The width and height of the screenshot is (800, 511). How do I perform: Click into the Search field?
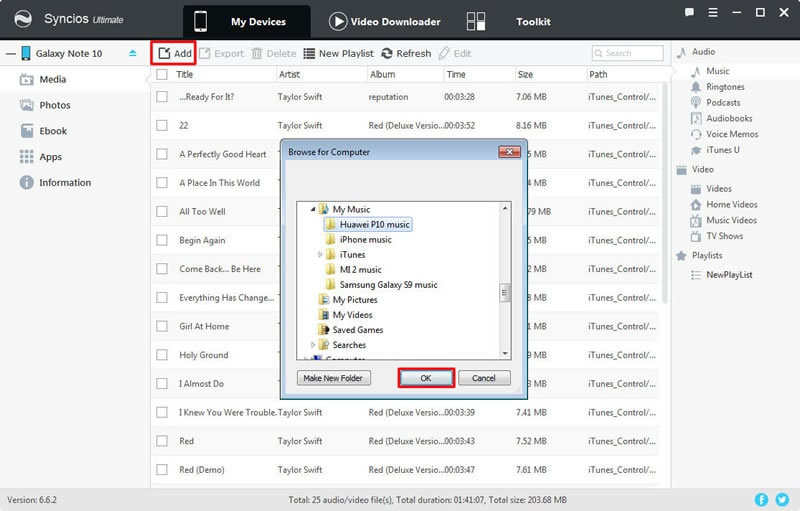[x=628, y=53]
